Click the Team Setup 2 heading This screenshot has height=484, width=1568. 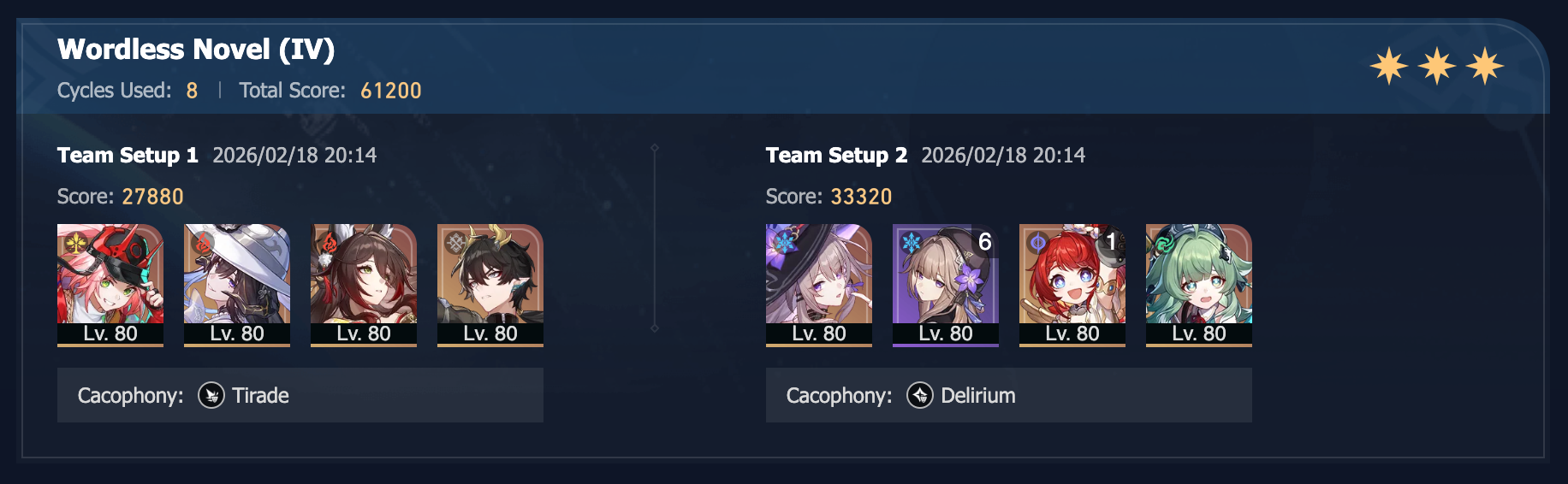click(x=836, y=155)
